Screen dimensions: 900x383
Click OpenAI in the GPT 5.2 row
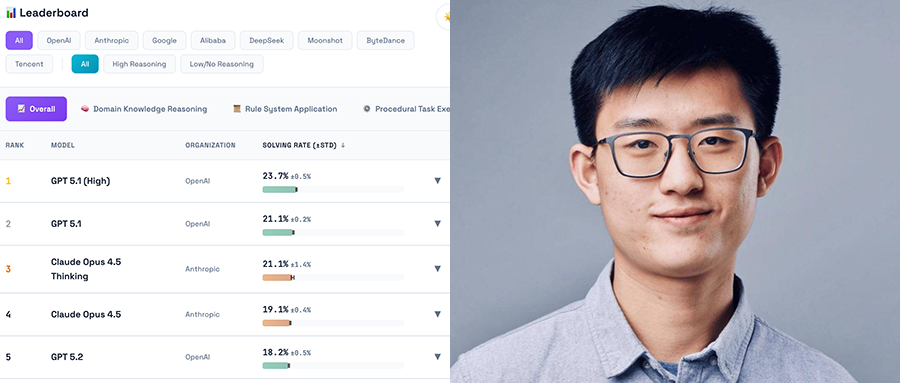[x=197, y=357]
